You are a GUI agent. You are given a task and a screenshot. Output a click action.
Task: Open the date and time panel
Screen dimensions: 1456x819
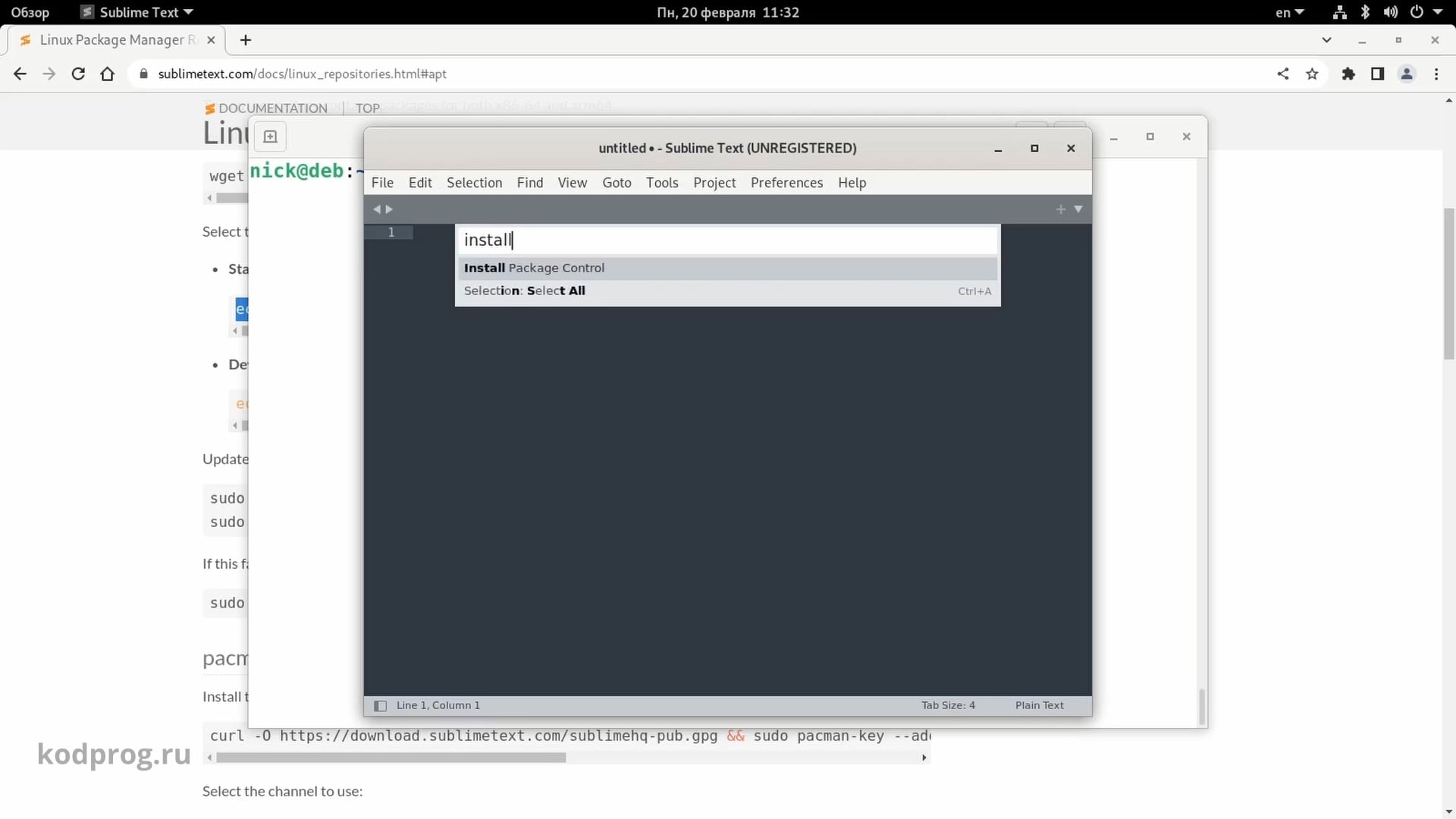pos(727,12)
